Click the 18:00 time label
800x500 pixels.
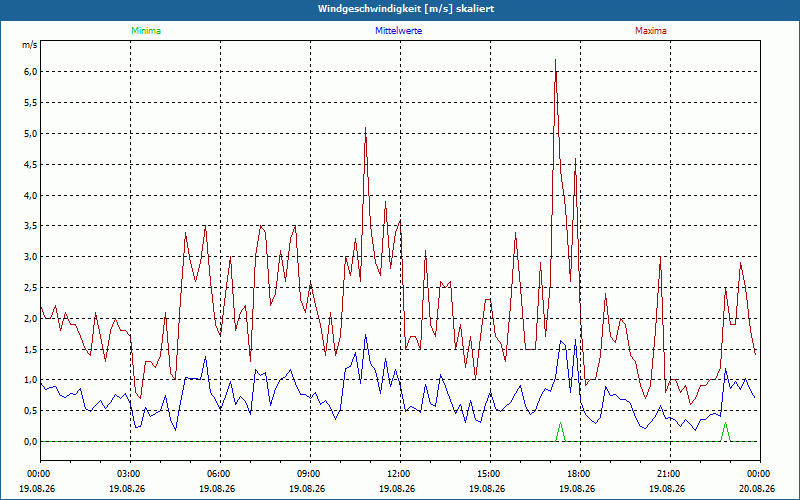pos(578,474)
